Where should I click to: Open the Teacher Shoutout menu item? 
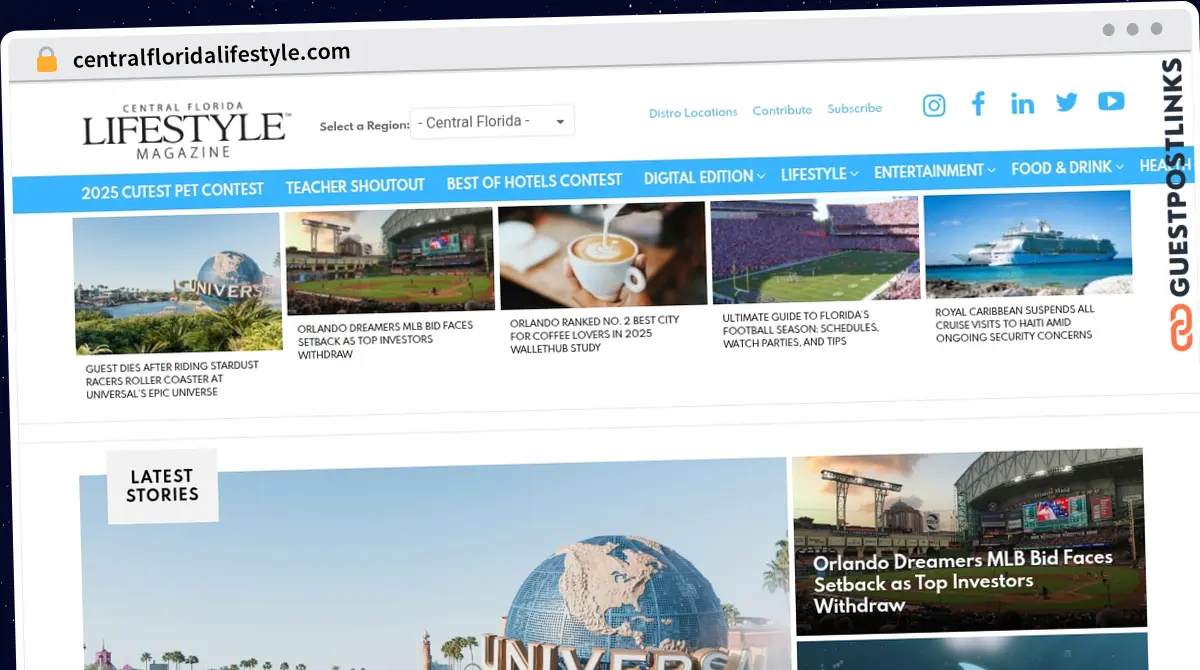[355, 185]
